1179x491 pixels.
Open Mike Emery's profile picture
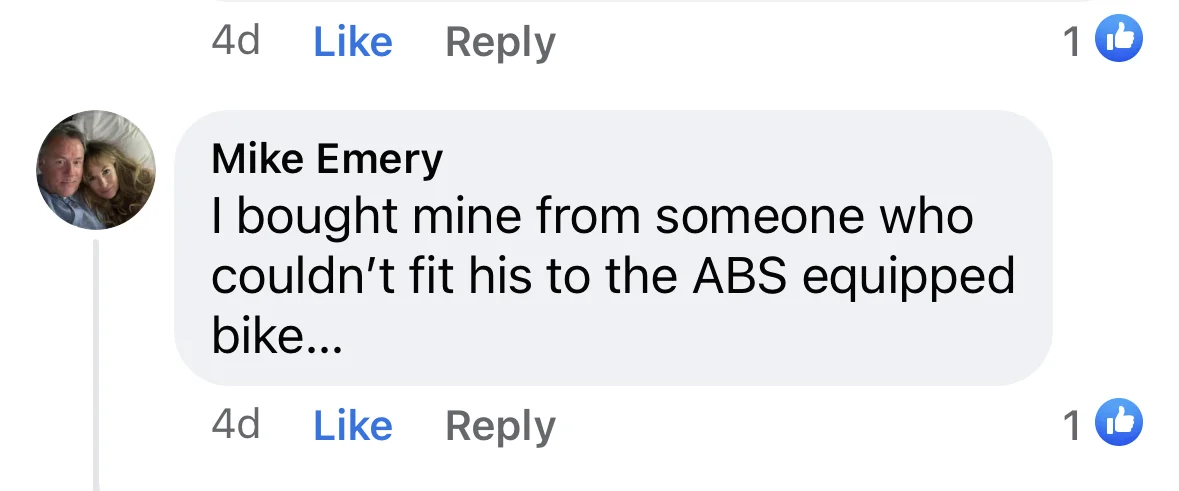(97, 170)
